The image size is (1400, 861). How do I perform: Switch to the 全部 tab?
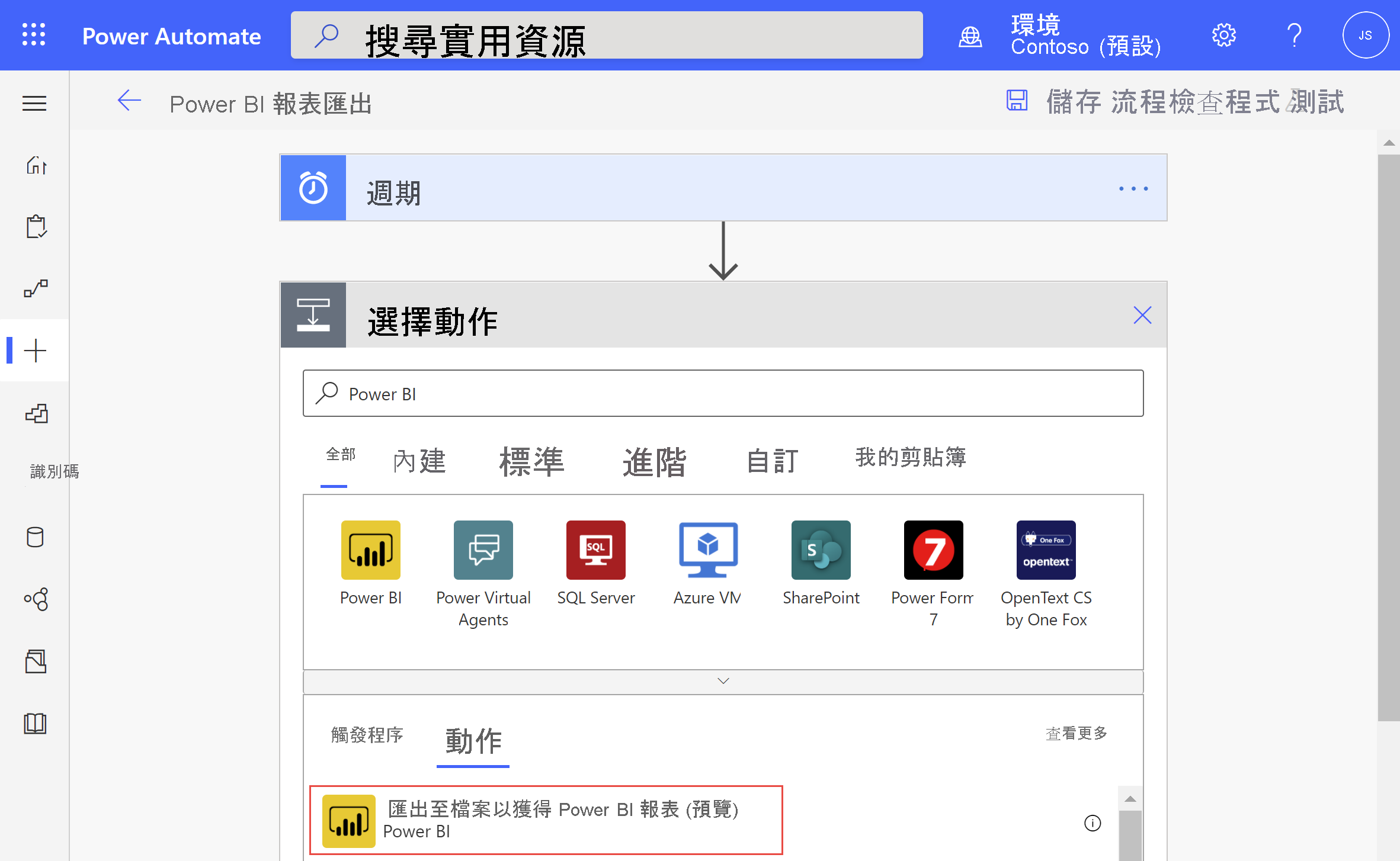click(x=341, y=454)
